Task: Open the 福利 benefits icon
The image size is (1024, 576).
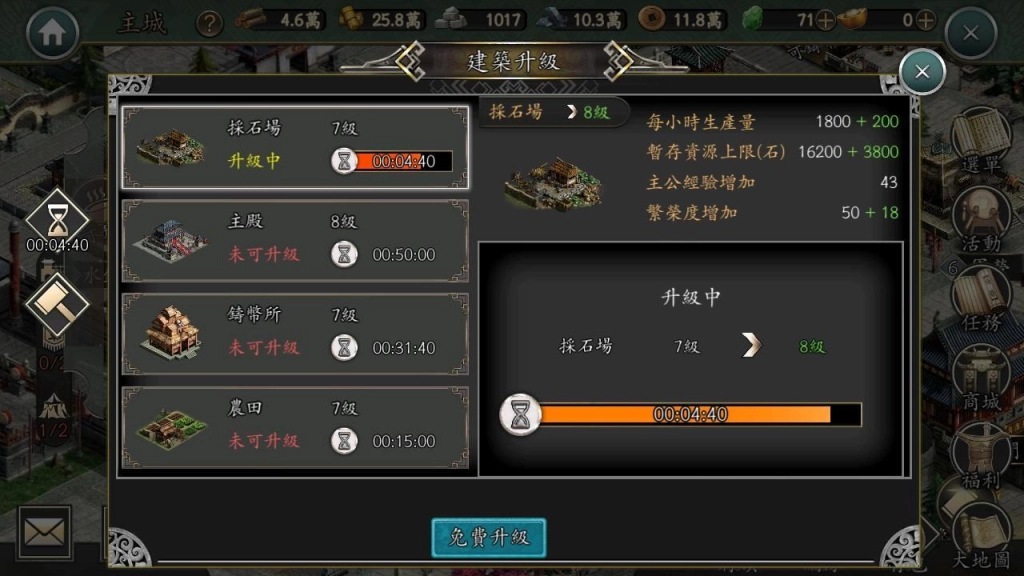Action: click(980, 458)
